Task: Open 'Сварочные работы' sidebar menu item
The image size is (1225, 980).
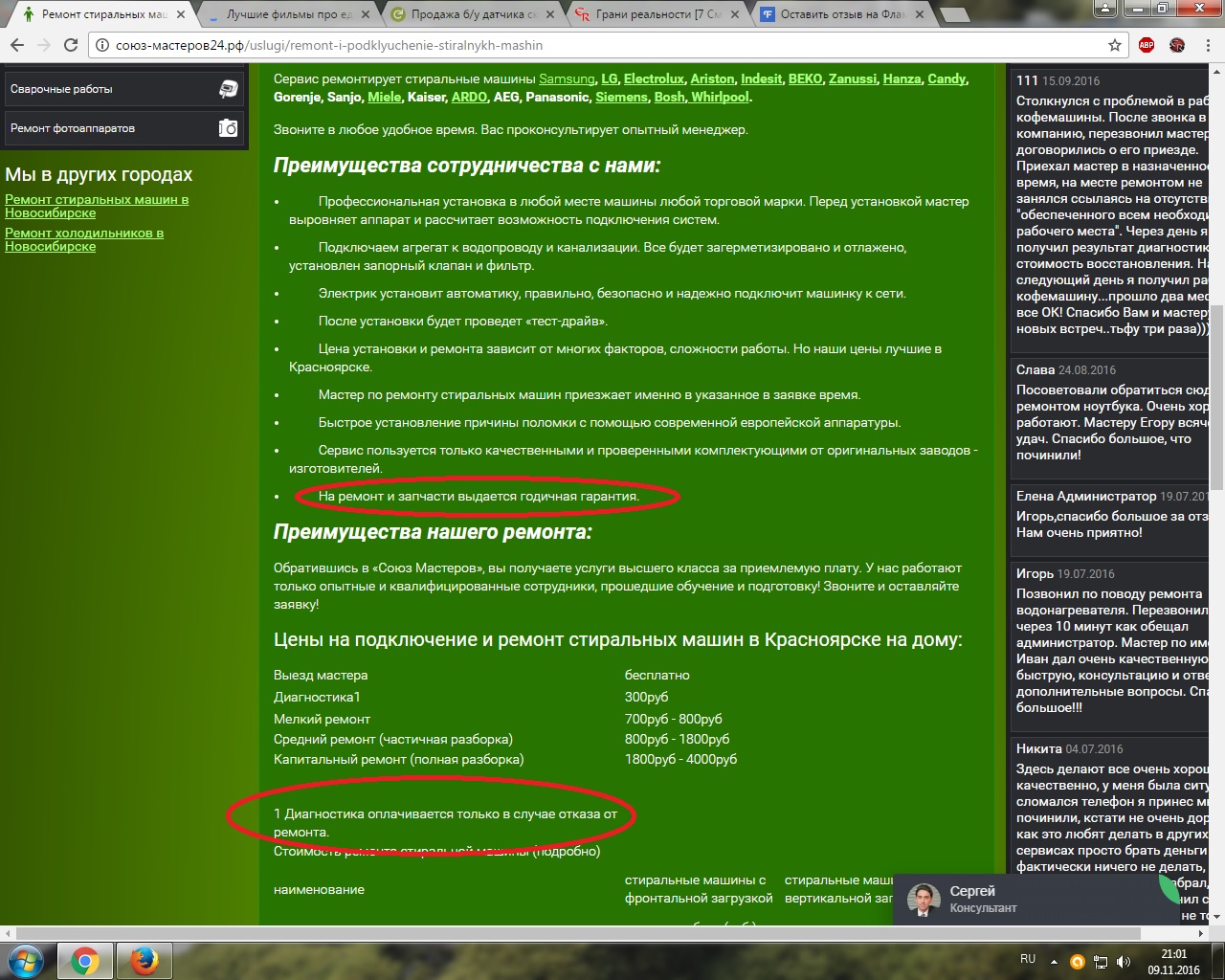Action: pyautogui.click(x=124, y=89)
